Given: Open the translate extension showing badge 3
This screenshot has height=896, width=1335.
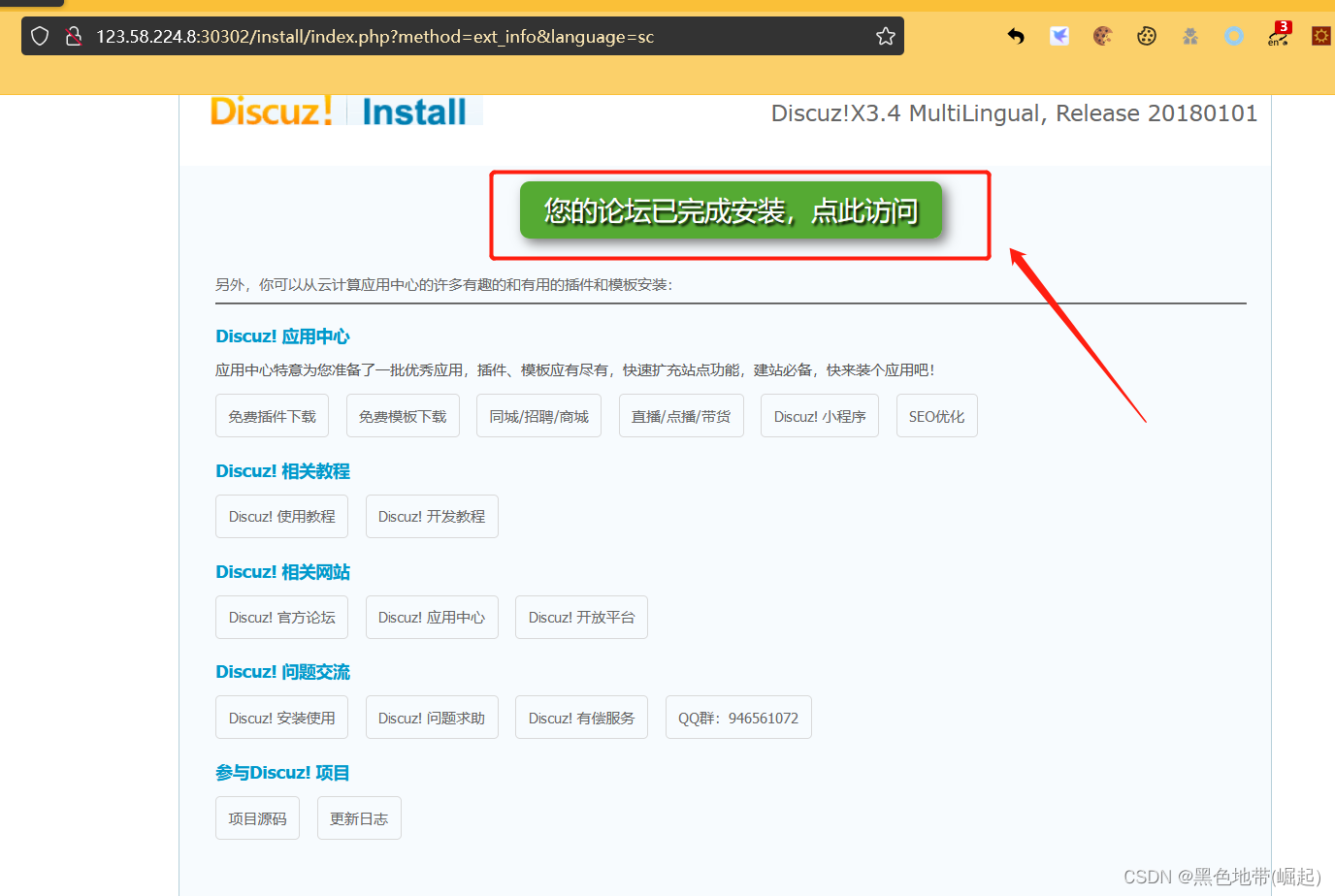Looking at the screenshot, I should pyautogui.click(x=1277, y=36).
